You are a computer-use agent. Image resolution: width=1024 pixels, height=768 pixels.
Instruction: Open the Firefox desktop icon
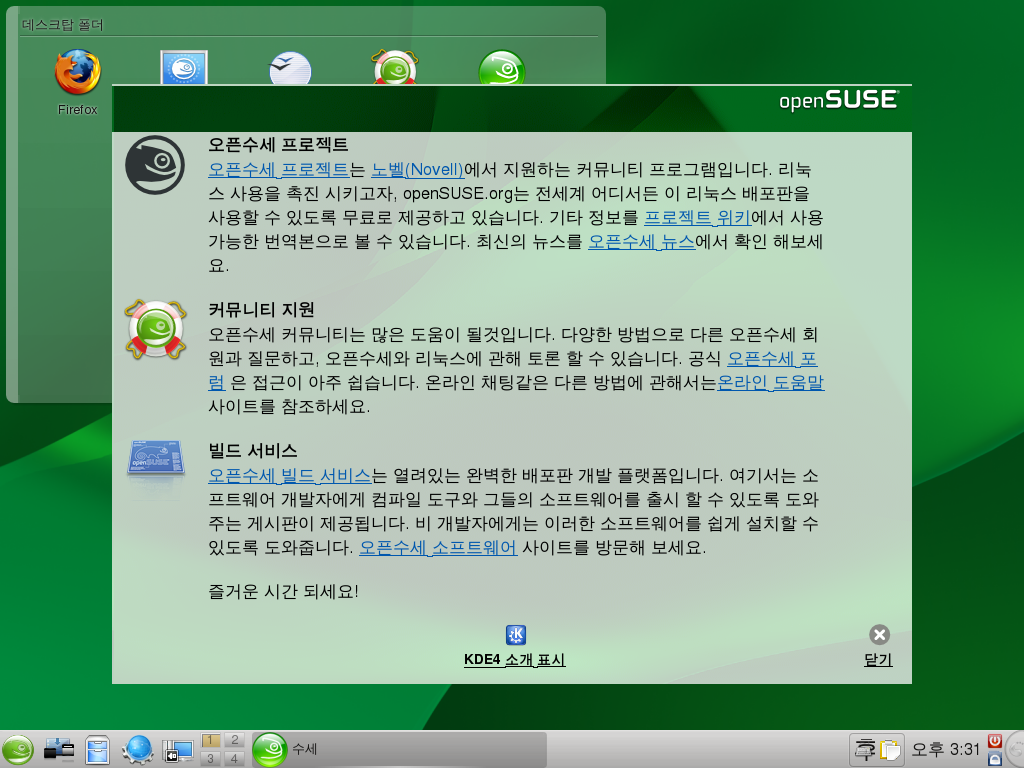click(78, 72)
